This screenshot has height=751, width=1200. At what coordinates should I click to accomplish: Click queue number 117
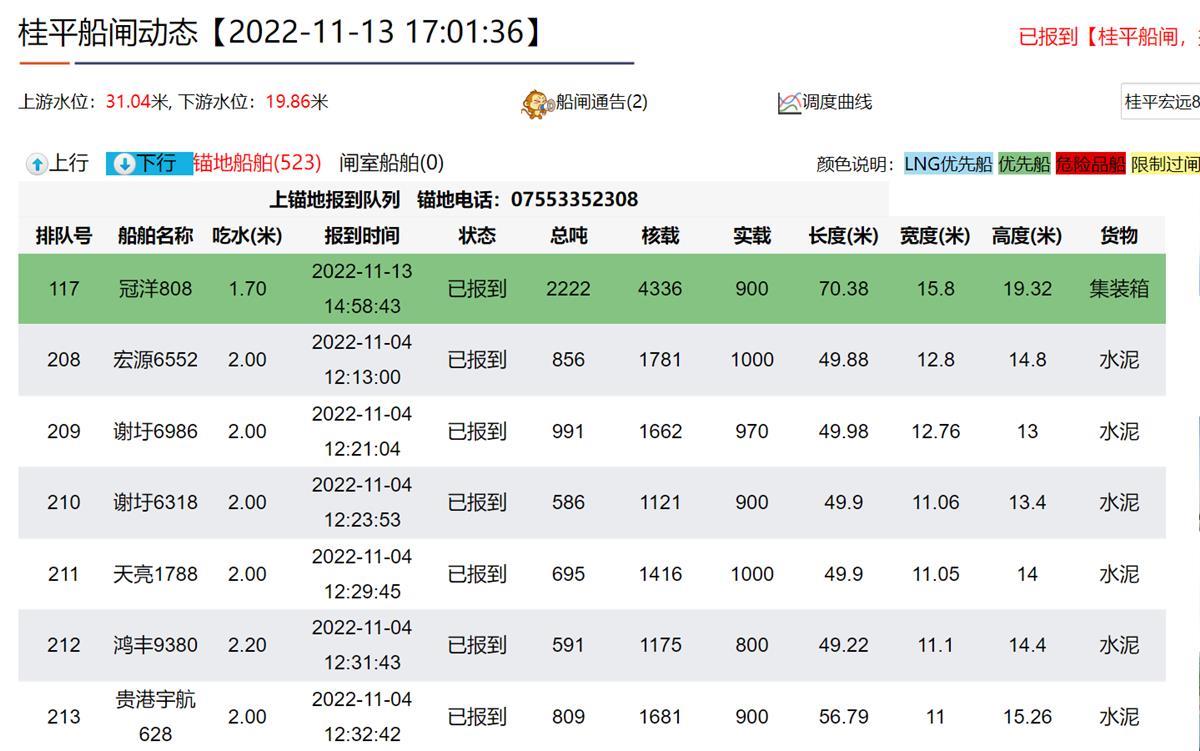64,289
